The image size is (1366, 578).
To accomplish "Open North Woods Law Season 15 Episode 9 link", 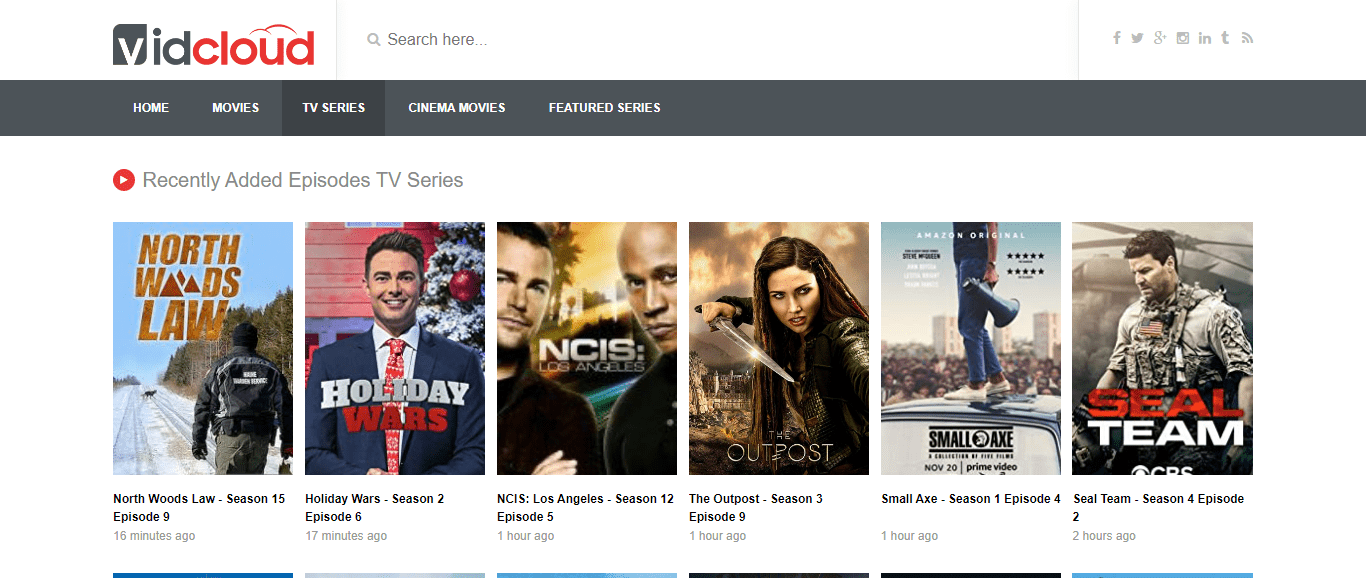I will coord(199,508).
